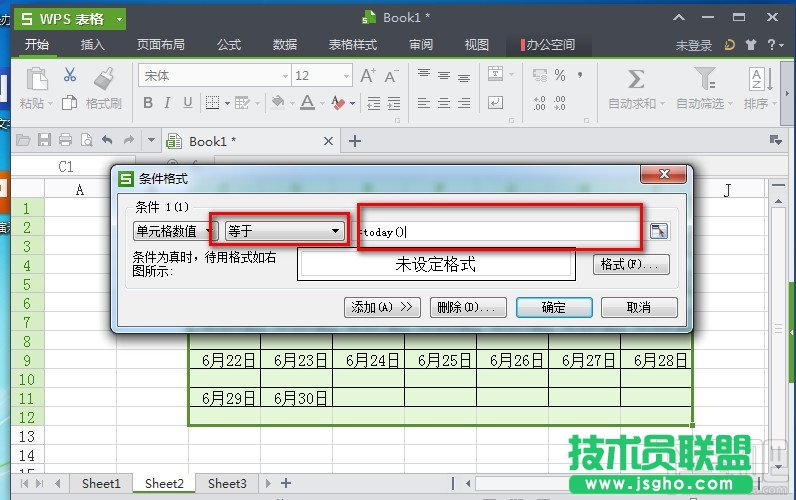796x500 pixels.
Task: Click cell containing 6月22日
Action: 224,360
